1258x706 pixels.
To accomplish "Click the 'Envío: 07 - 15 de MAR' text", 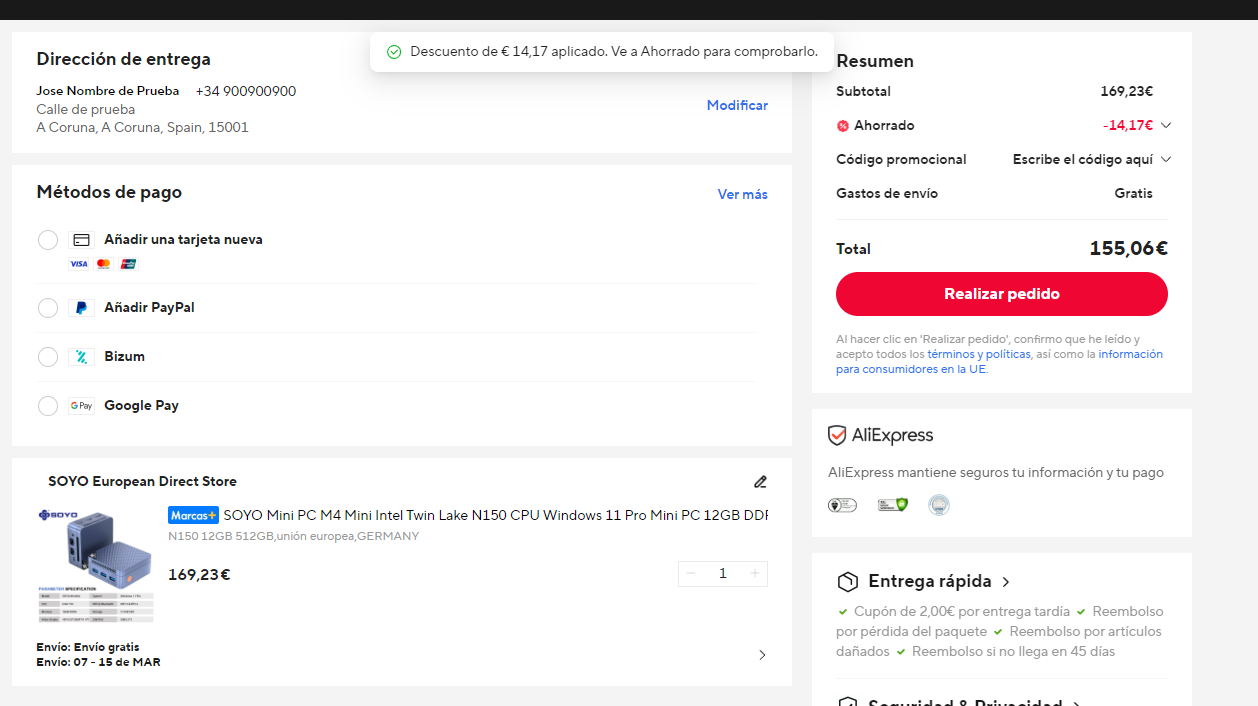I will [98, 662].
